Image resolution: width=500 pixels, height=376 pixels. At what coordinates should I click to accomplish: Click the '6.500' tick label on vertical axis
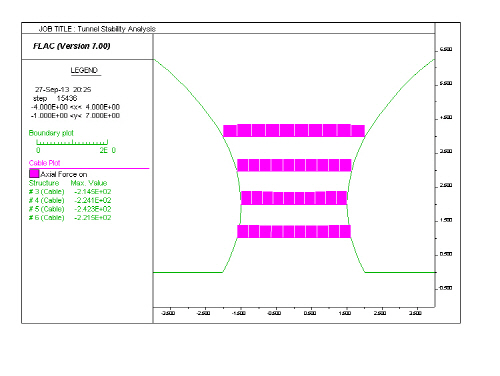coord(446,49)
